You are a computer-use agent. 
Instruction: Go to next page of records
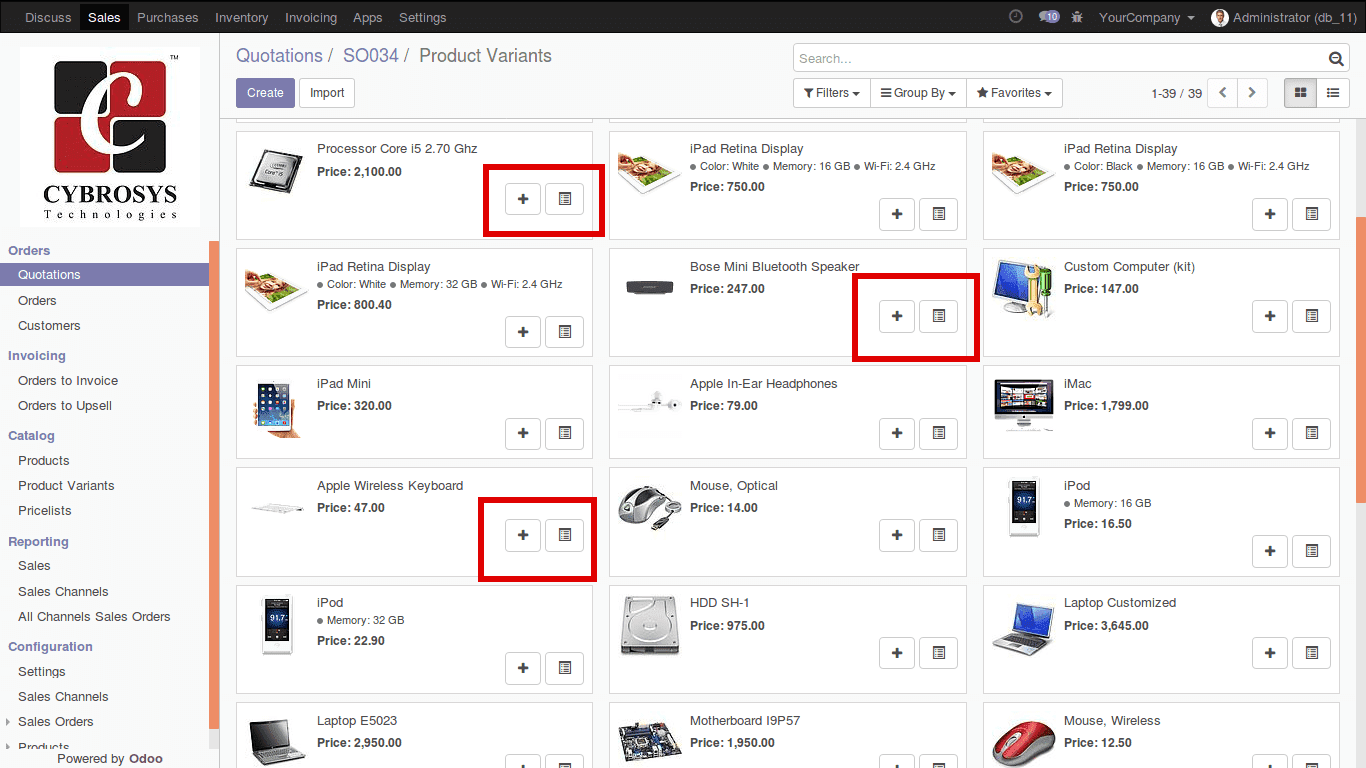1252,93
